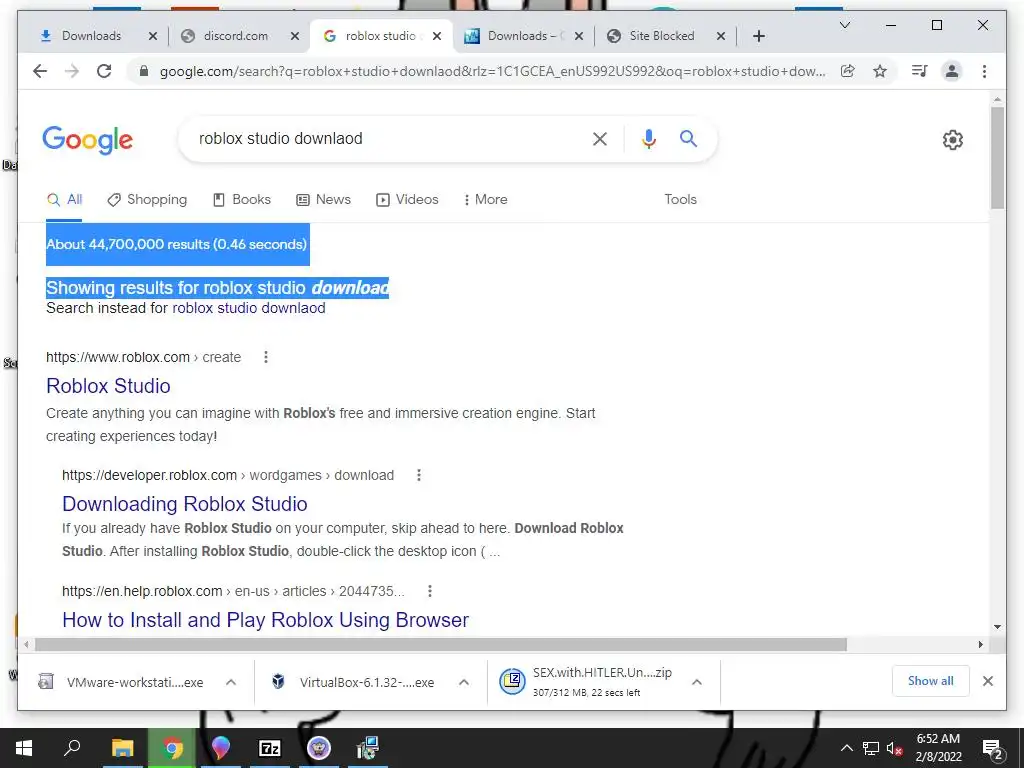
Task: Close the discord.com tab
Action: pyautogui.click(x=295, y=36)
